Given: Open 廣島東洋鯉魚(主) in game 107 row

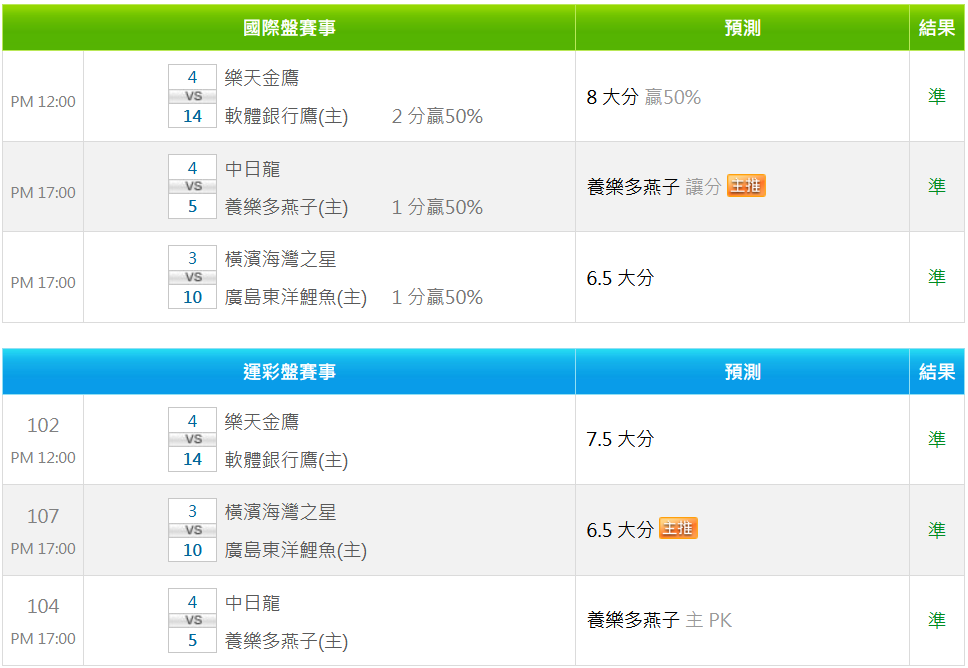Looking at the screenshot, I should [x=296, y=550].
